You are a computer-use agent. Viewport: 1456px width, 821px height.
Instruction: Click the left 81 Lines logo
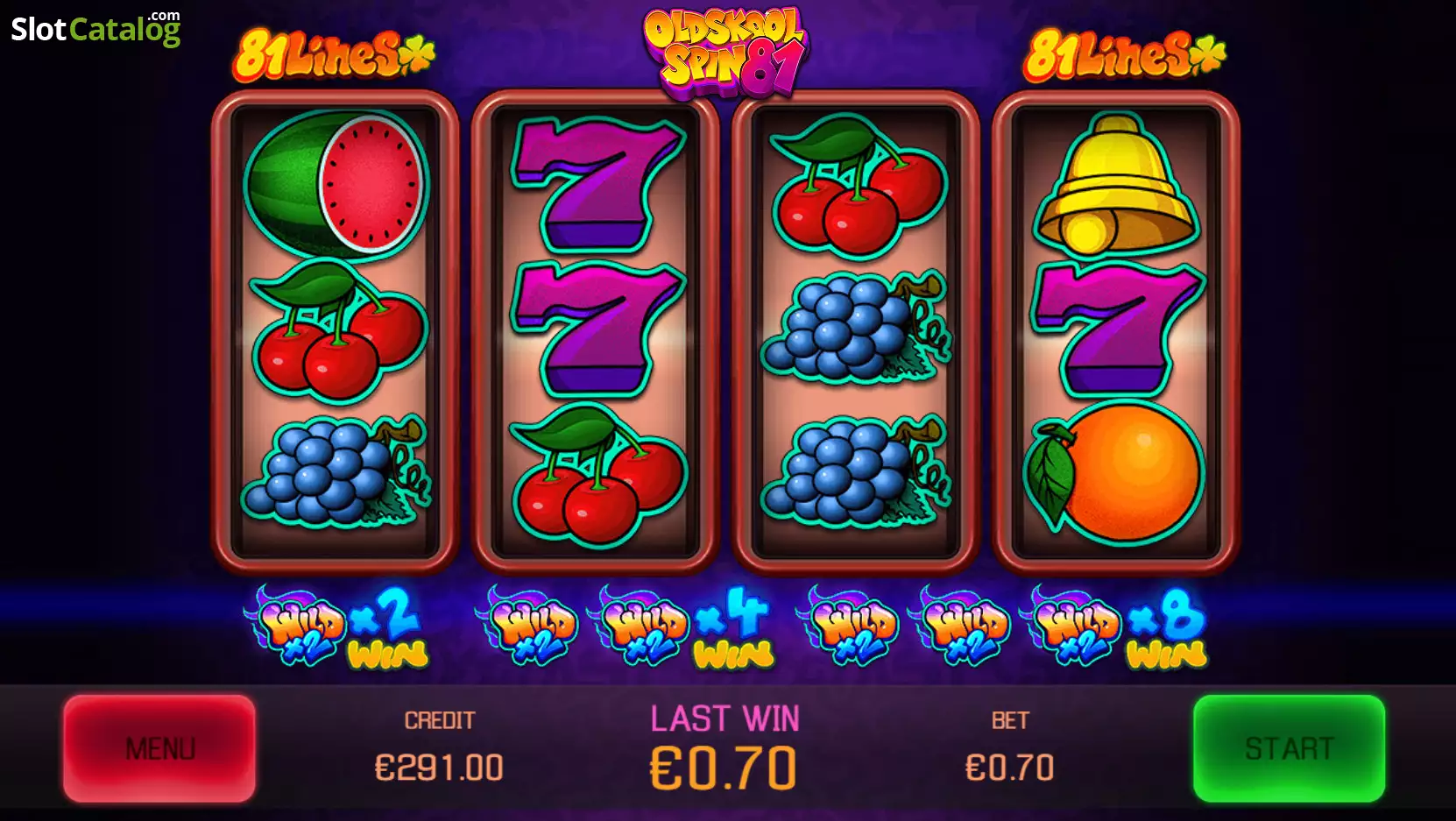click(334, 54)
